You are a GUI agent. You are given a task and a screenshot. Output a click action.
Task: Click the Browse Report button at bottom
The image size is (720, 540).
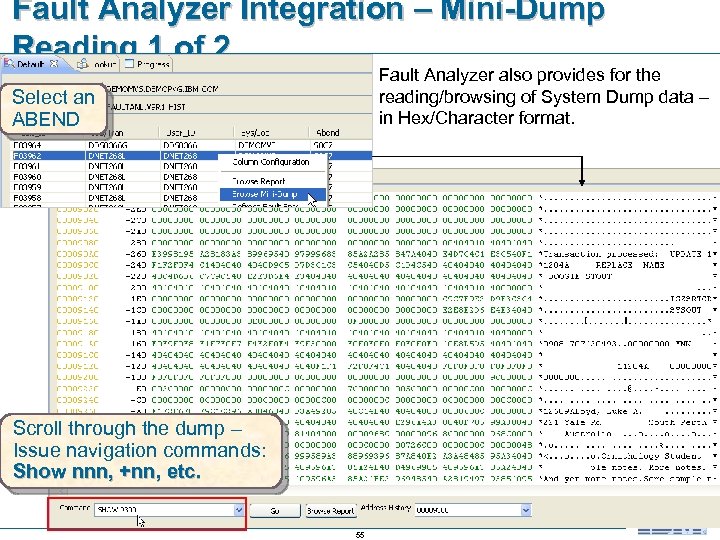coord(331,511)
